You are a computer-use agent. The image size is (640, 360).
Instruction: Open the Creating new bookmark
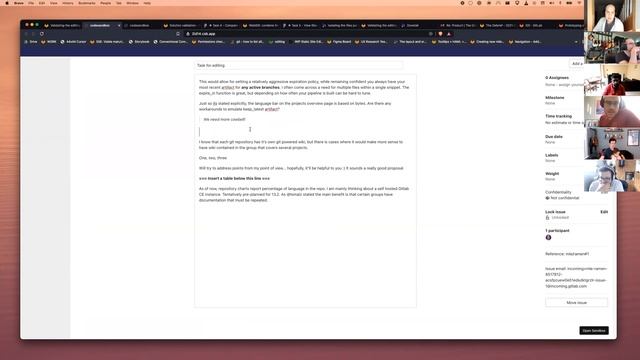(487, 42)
